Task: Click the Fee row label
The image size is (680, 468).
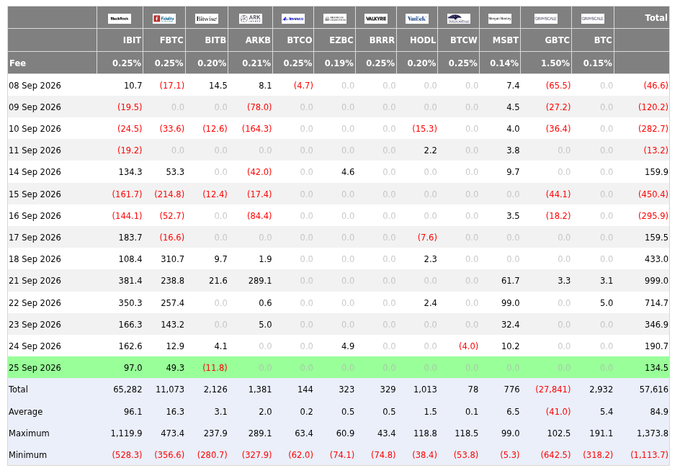Action: (17, 63)
